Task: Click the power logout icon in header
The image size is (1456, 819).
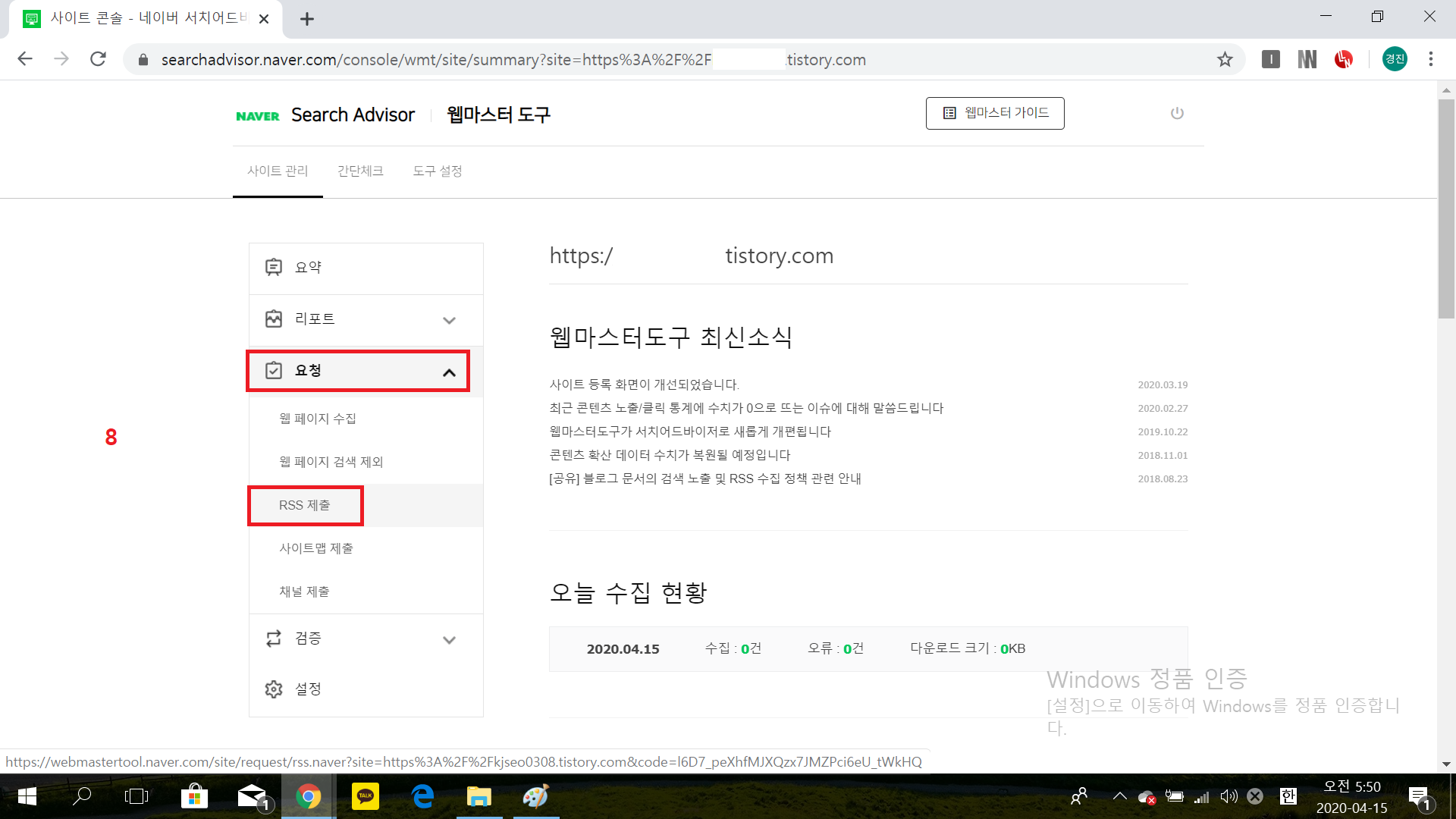Action: [x=1177, y=114]
